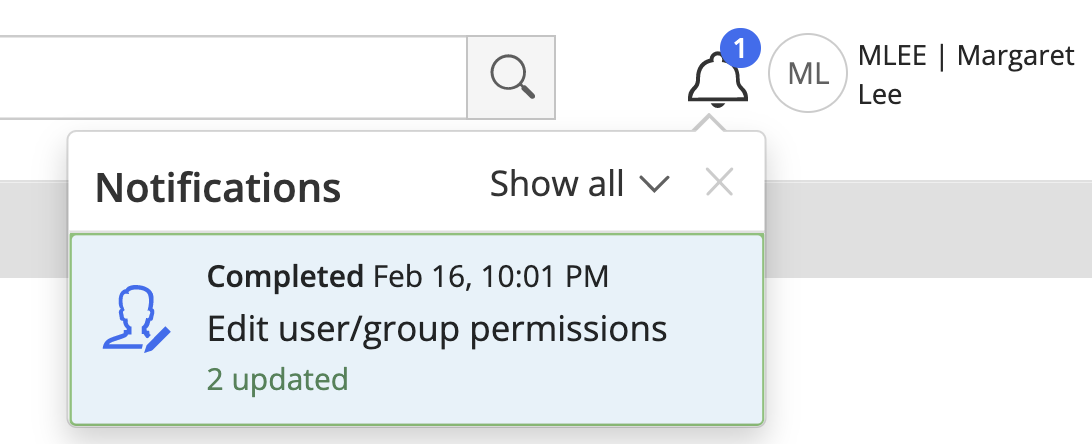This screenshot has height=444, width=1092.
Task: Click the gray header bar behind the panel
Action: [920, 228]
